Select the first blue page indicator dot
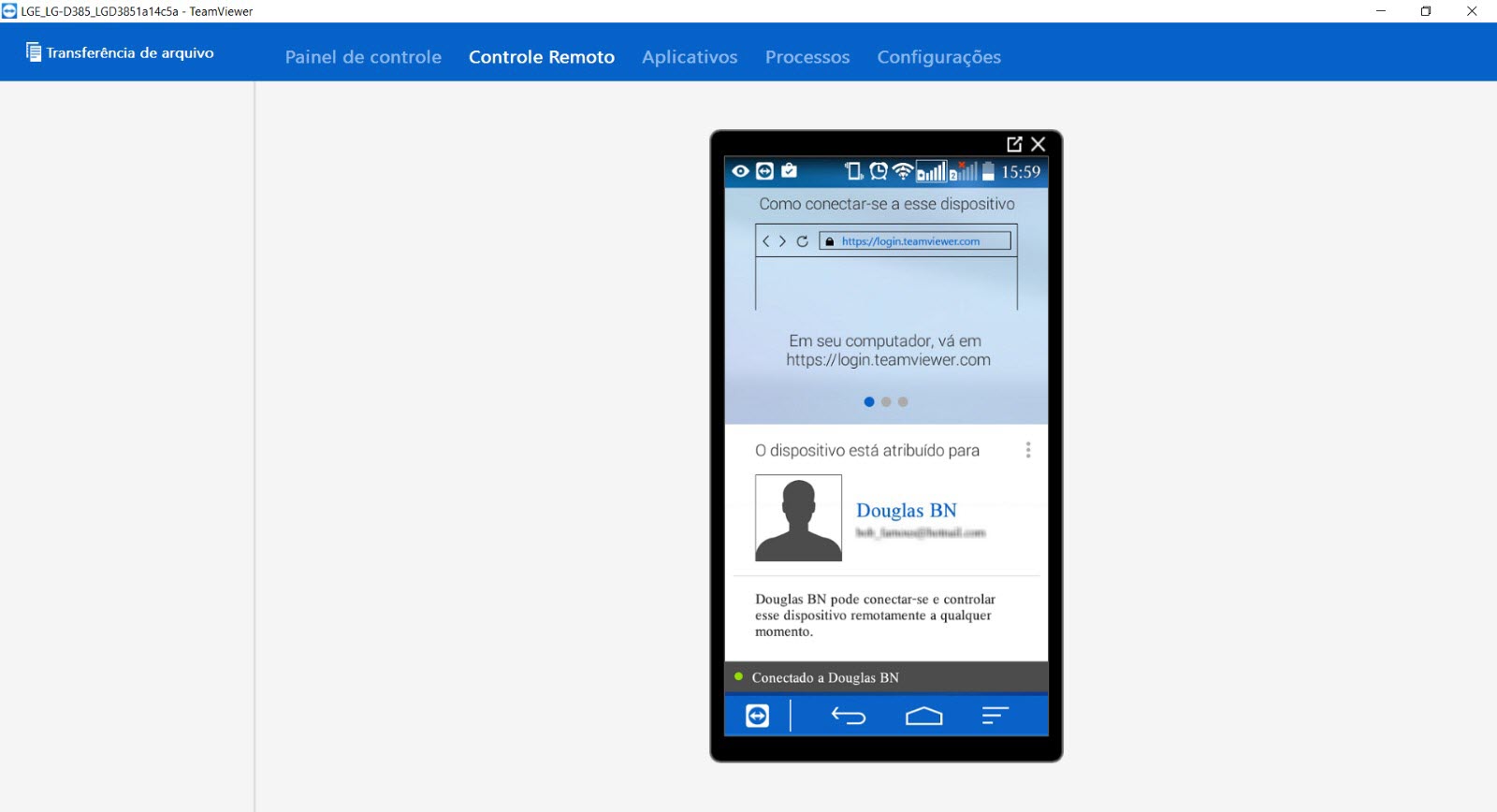 point(869,402)
